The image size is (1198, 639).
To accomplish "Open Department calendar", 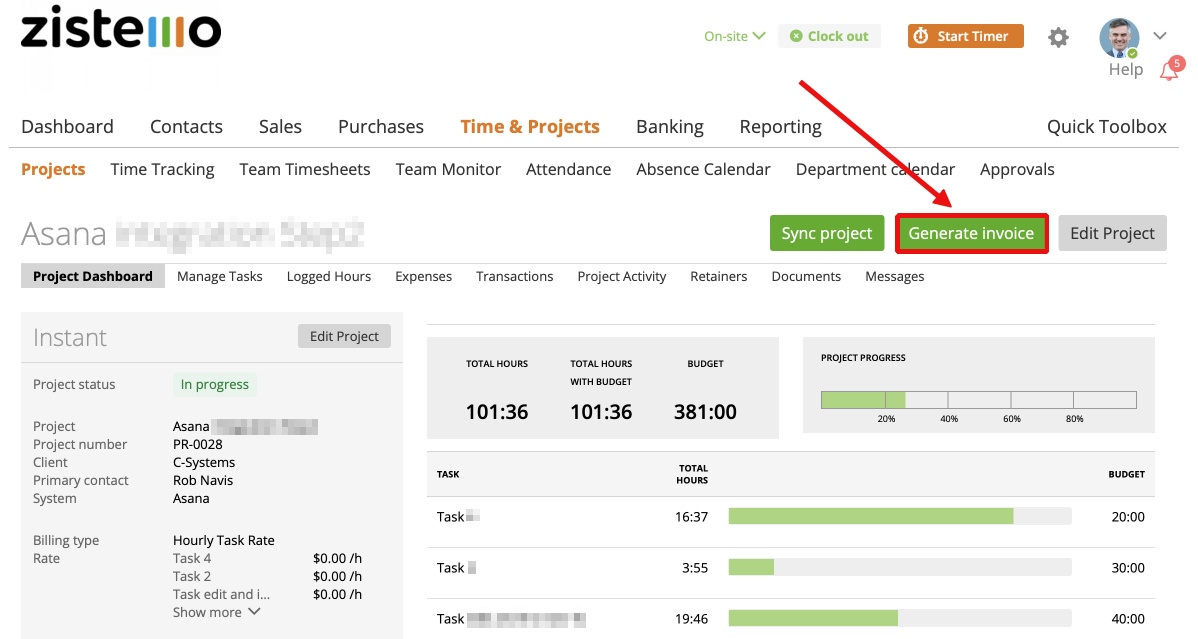I will tap(875, 170).
